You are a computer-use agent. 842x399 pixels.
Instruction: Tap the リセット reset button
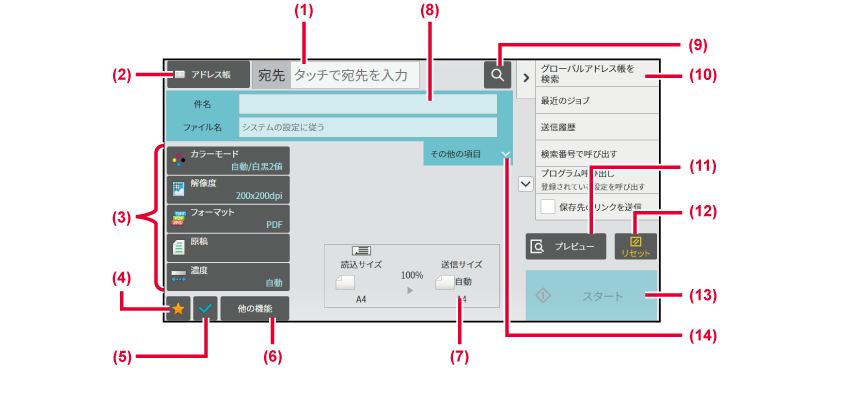tap(636, 246)
